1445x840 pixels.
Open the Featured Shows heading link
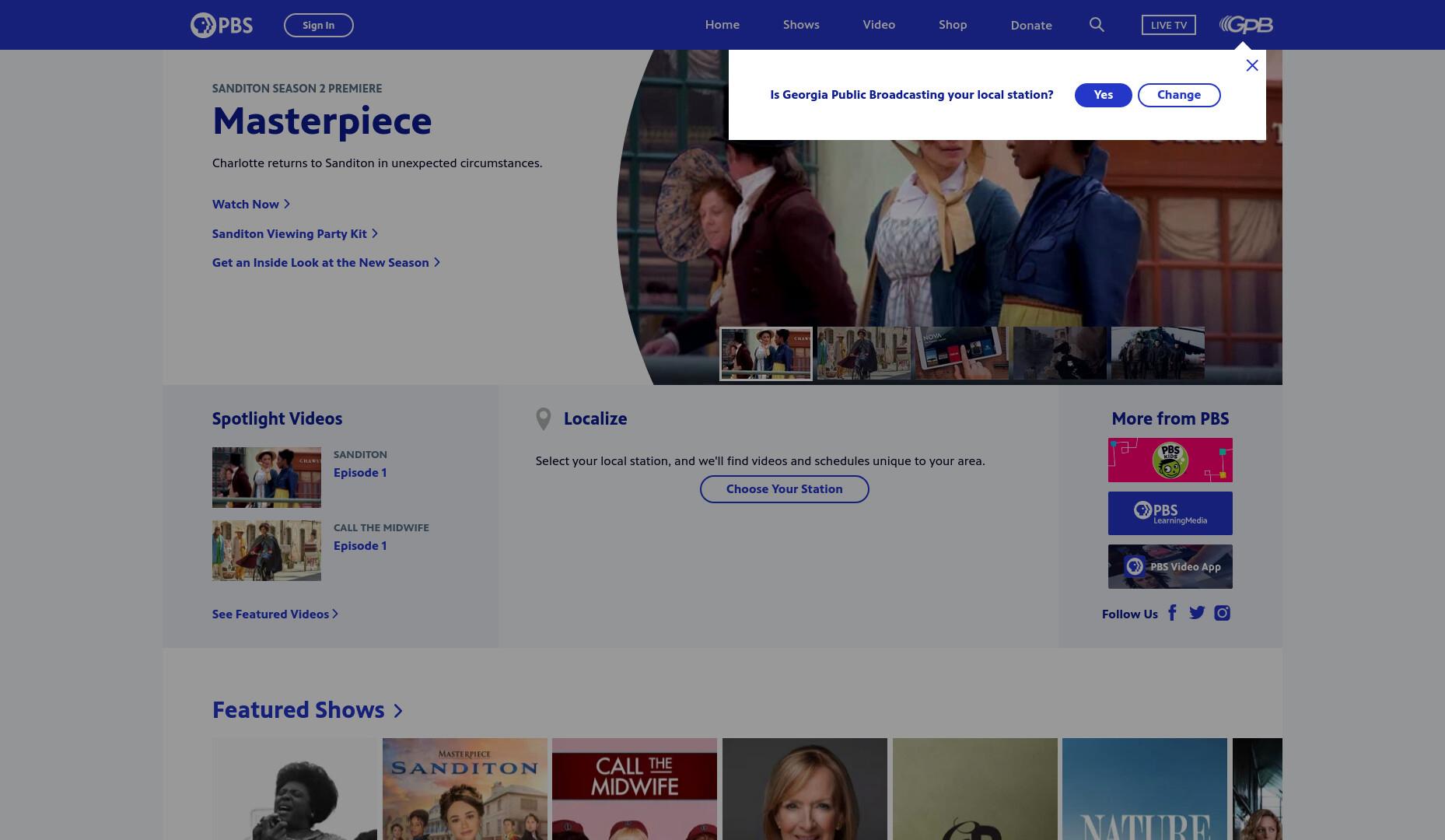pos(307,710)
